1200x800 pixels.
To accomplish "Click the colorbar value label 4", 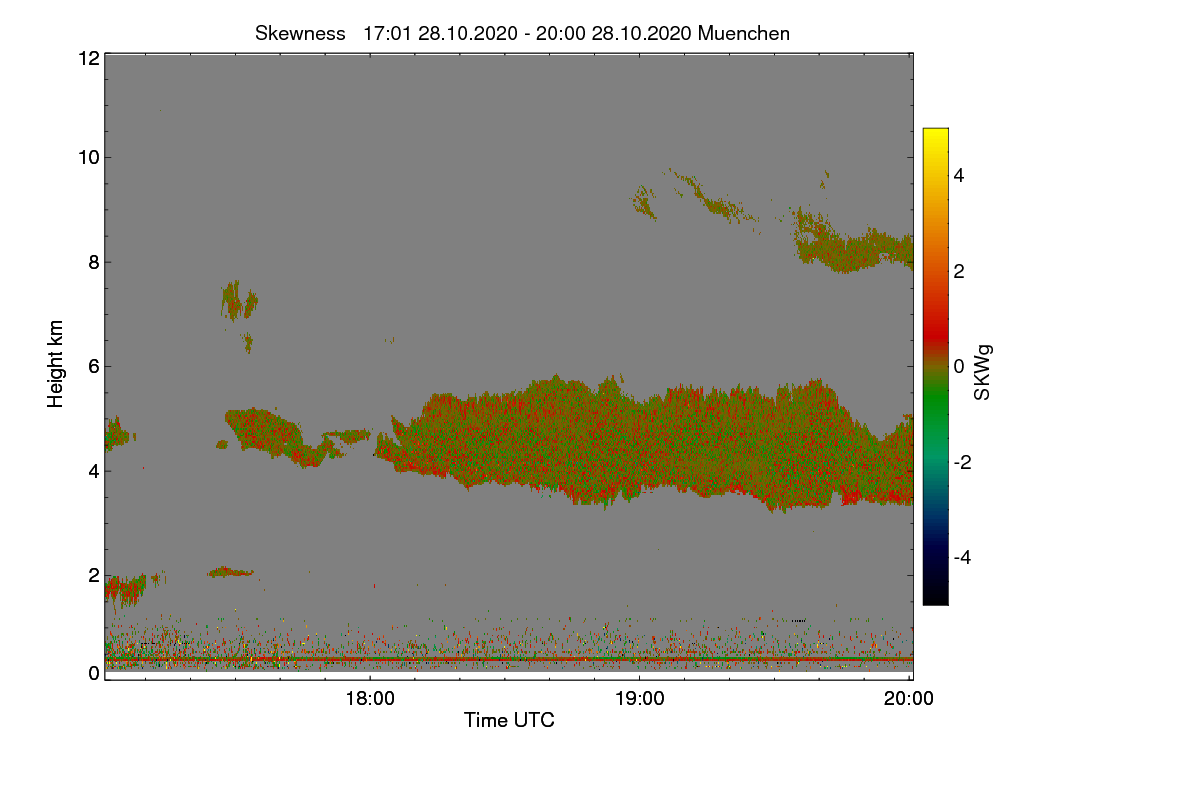I will pyautogui.click(x=961, y=175).
